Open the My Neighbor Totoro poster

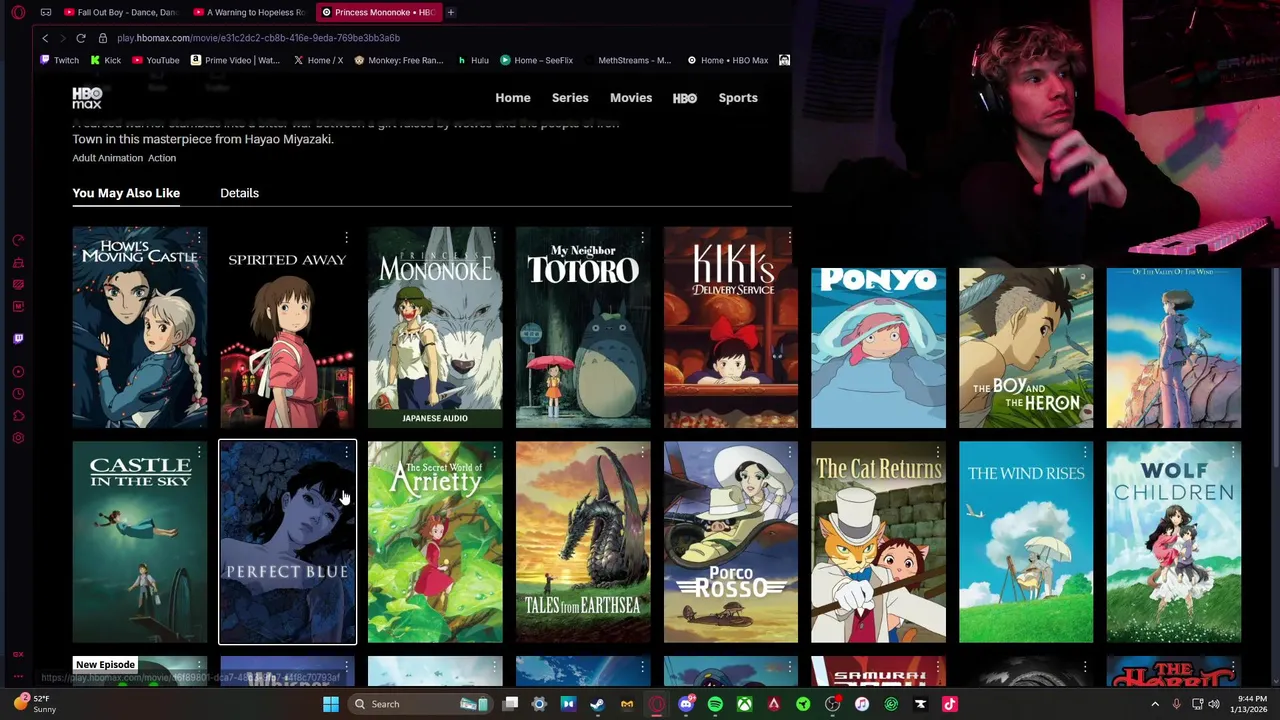tap(583, 327)
